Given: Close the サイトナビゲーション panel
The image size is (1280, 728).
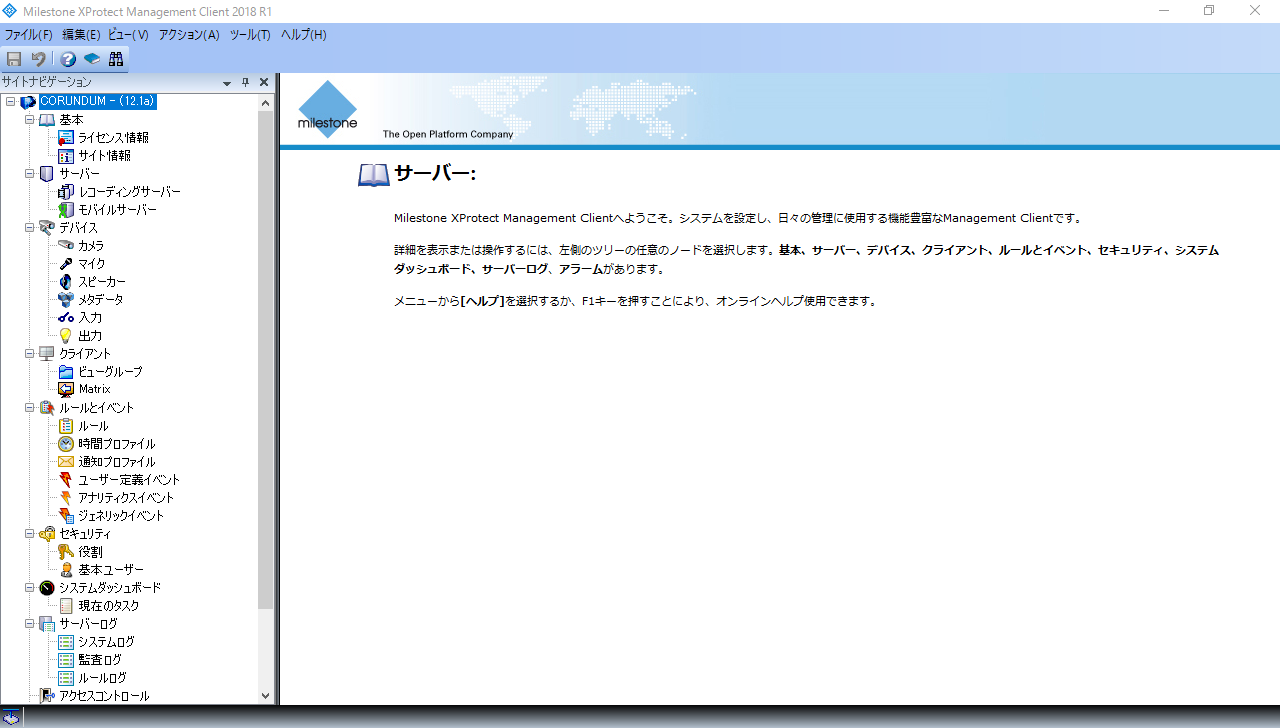Looking at the screenshot, I should [x=264, y=83].
